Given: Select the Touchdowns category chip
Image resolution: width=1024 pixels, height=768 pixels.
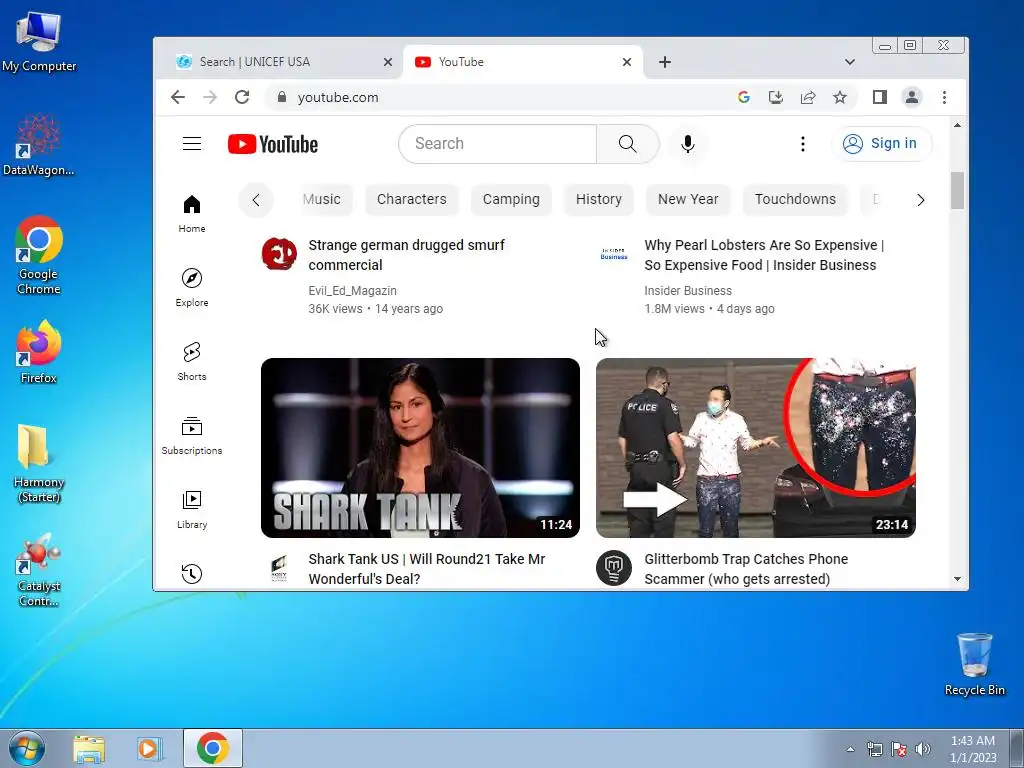Looking at the screenshot, I should [795, 199].
